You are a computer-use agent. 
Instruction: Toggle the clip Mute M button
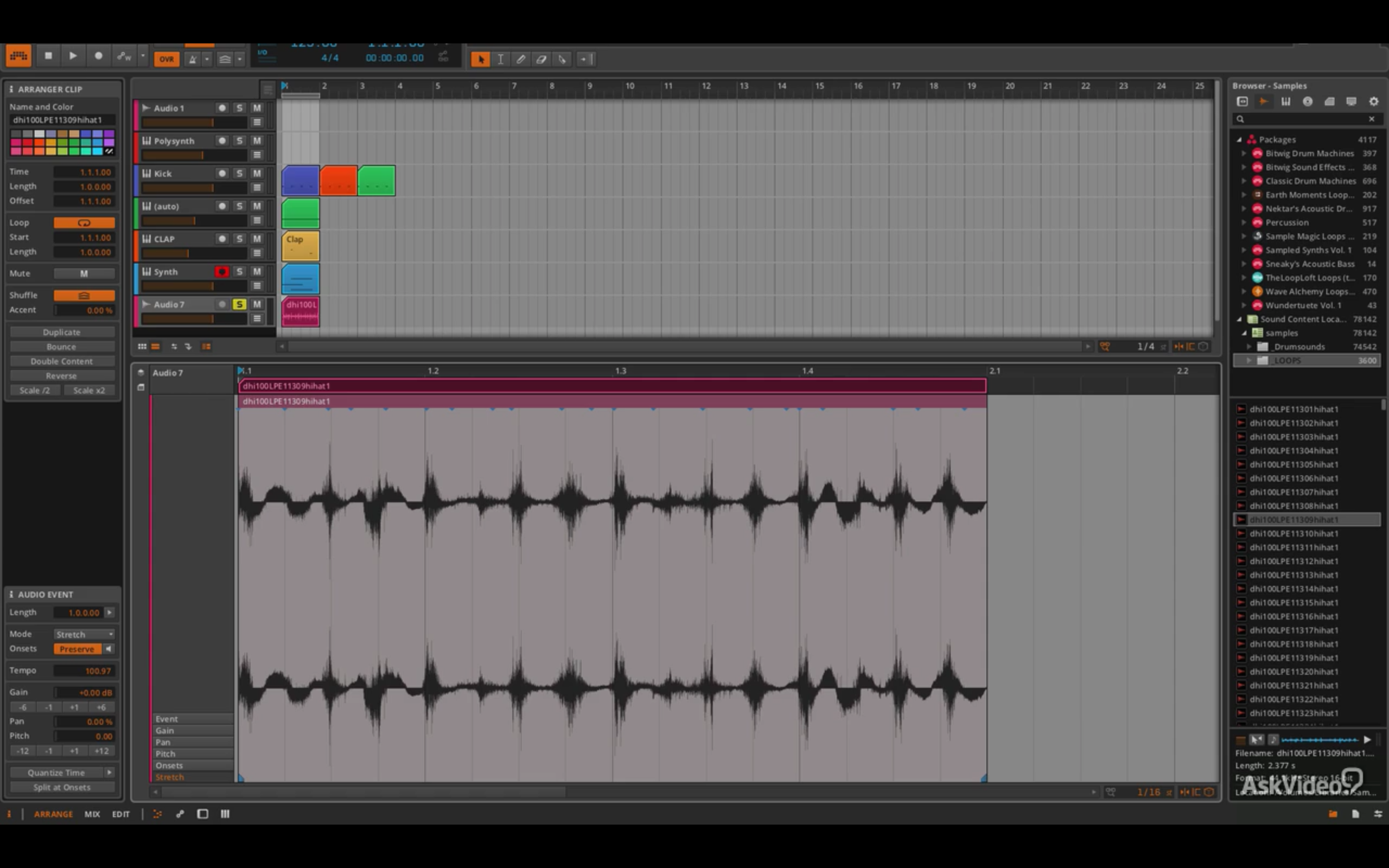(85, 274)
